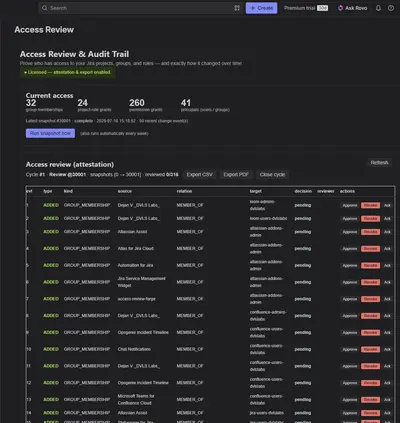This screenshot has width=400, height=423.
Task: Click the 'kind' column header
Action: tap(68, 191)
